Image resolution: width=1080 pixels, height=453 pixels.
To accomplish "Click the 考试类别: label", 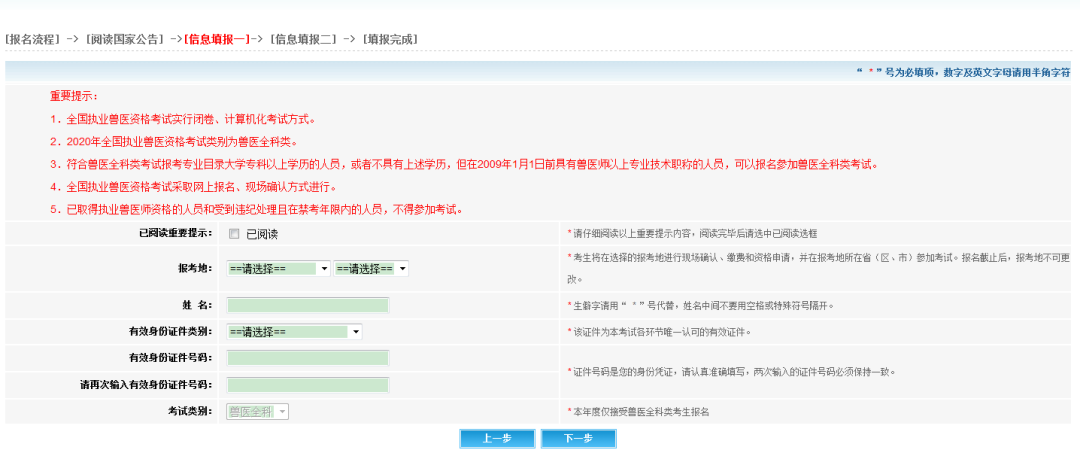I will tap(190, 412).
